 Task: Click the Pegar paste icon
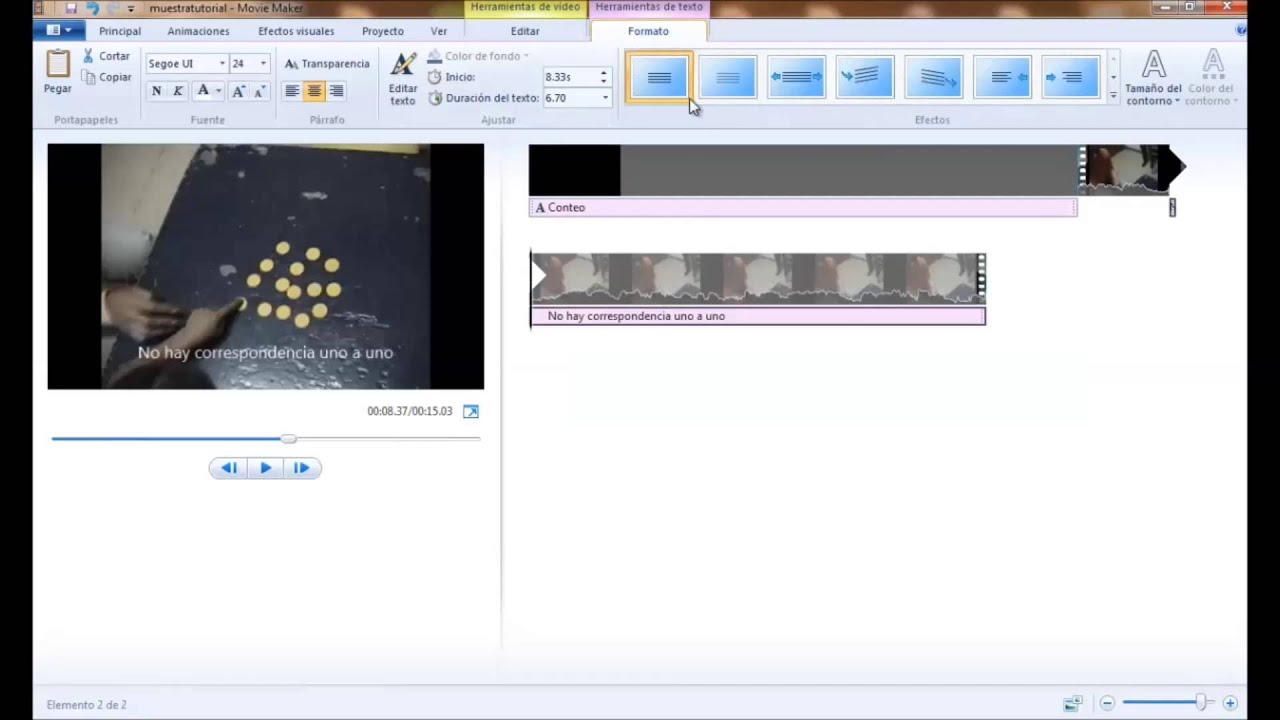57,64
